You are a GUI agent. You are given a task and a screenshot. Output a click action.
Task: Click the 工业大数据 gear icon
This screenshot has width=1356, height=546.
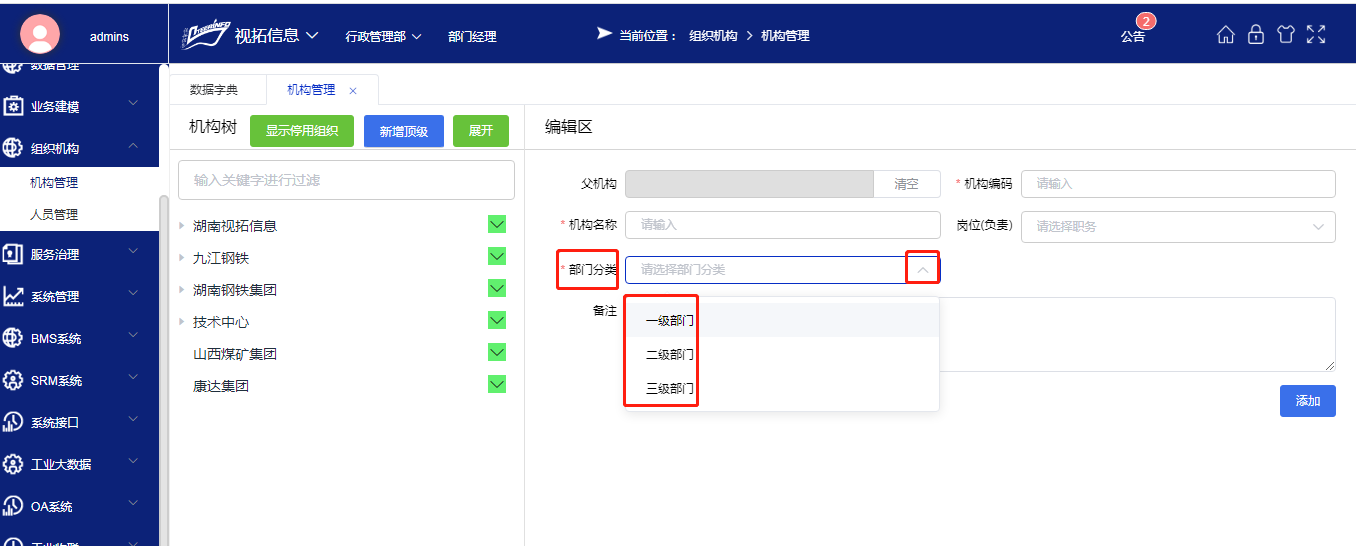pyautogui.click(x=13, y=464)
